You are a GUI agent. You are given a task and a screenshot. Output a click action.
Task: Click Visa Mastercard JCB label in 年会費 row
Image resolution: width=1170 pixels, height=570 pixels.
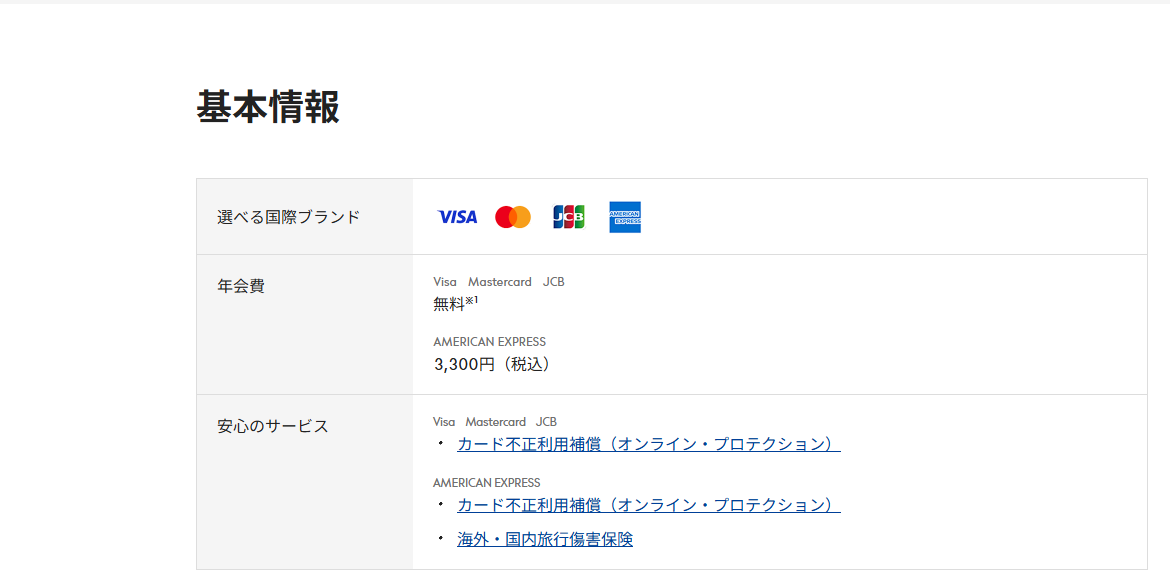click(x=498, y=282)
